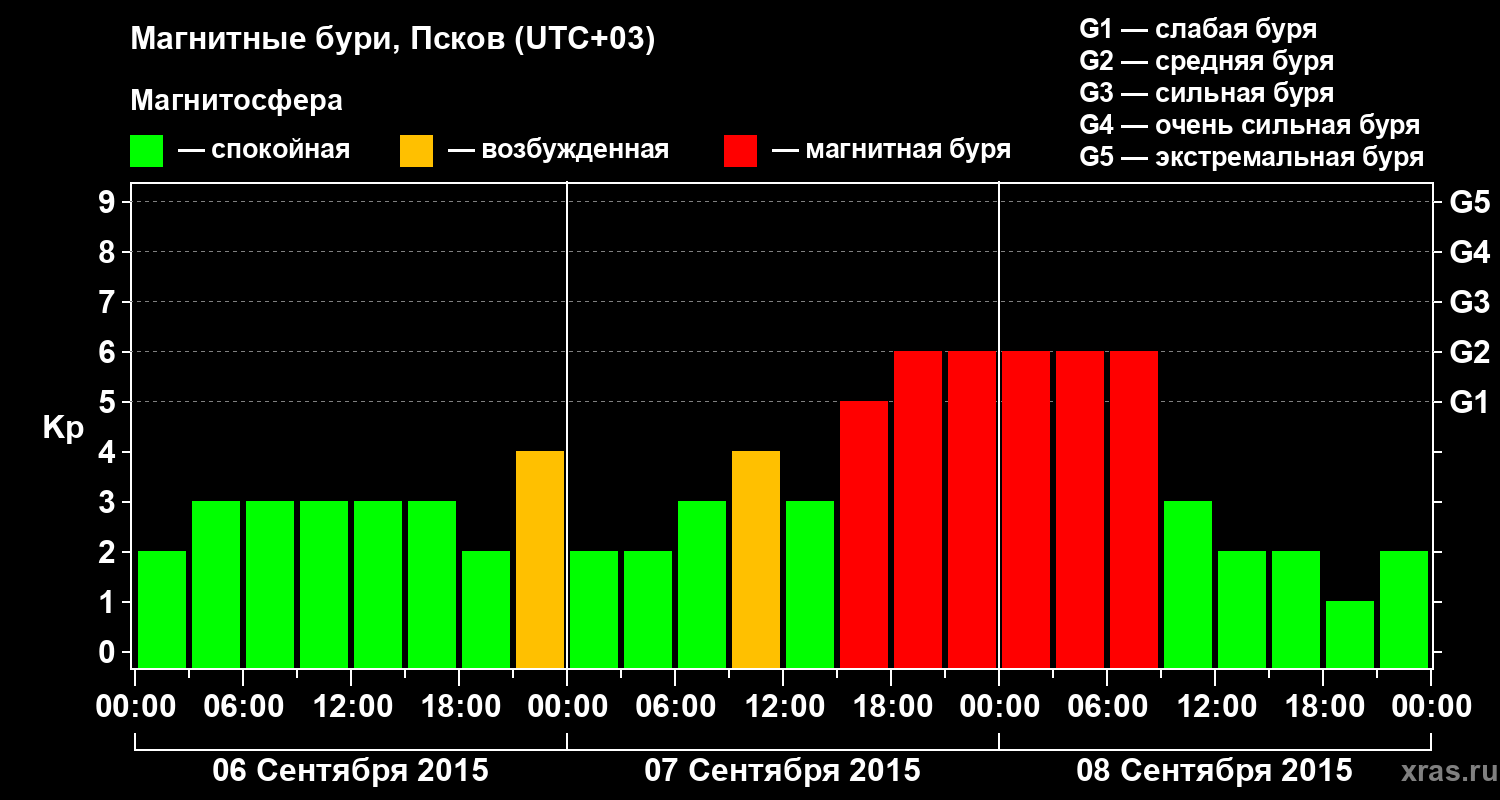Click the red 'магнитная буря' legend swatch
The width and height of the screenshot is (1500, 800).
[x=740, y=150]
